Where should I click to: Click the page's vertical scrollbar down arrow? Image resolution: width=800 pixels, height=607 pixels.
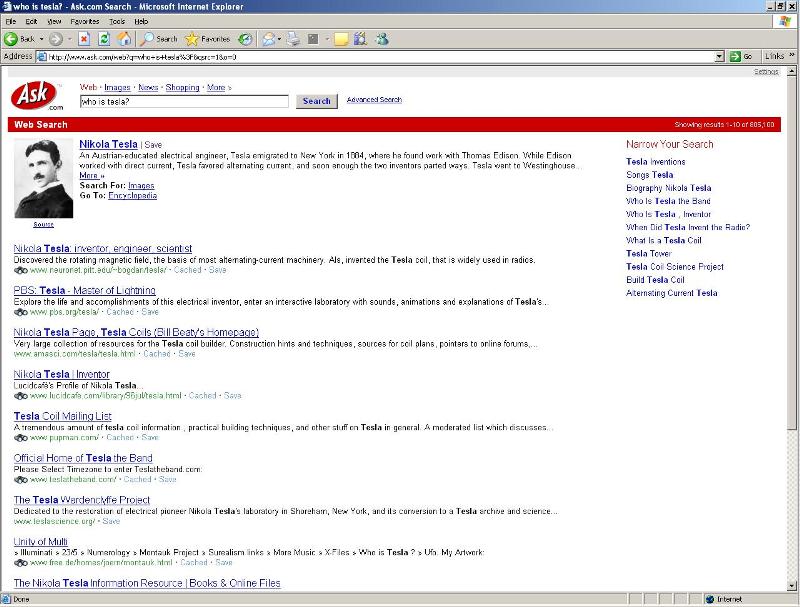(x=793, y=586)
